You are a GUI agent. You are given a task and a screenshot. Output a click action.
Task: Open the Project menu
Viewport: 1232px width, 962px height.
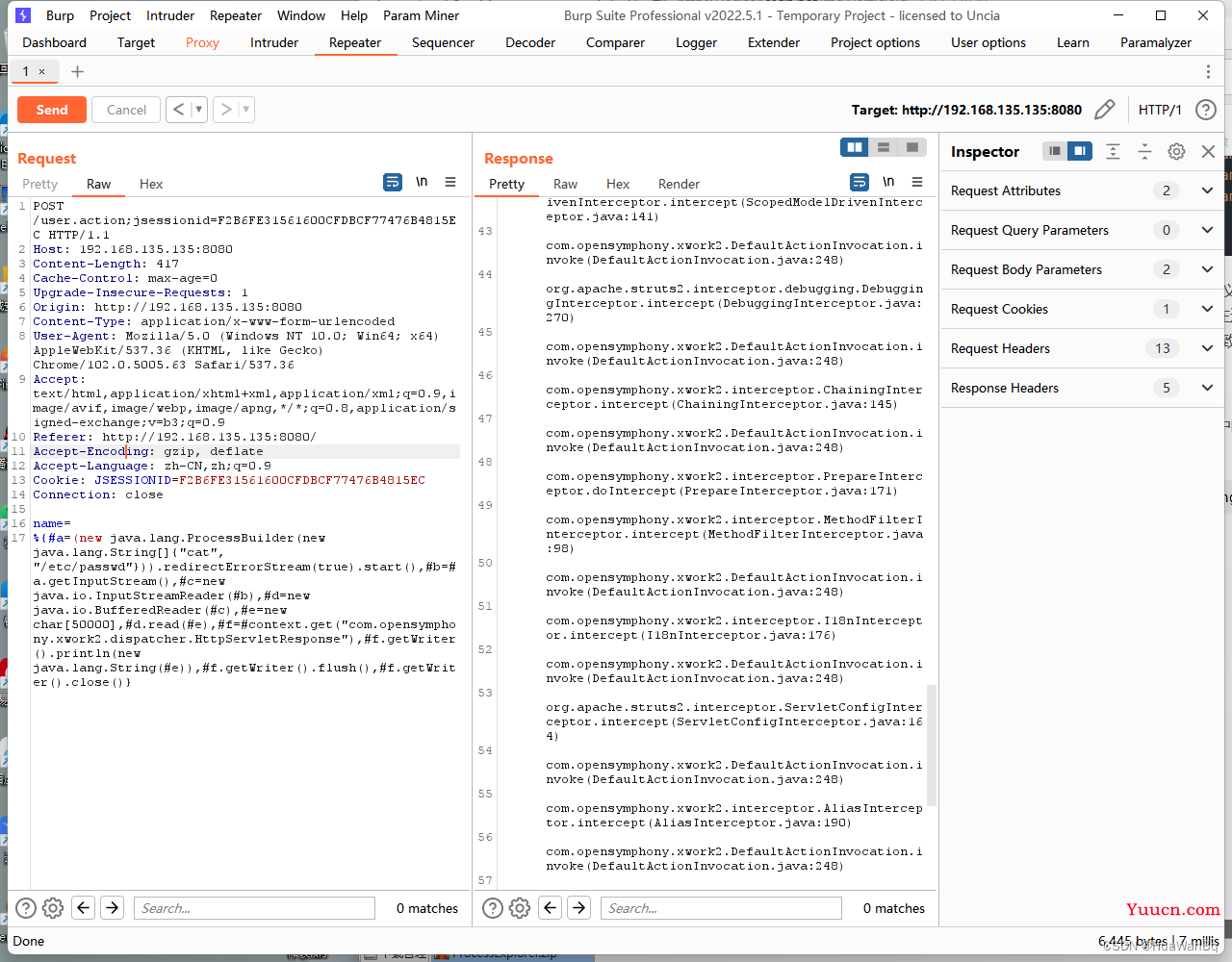click(x=110, y=15)
